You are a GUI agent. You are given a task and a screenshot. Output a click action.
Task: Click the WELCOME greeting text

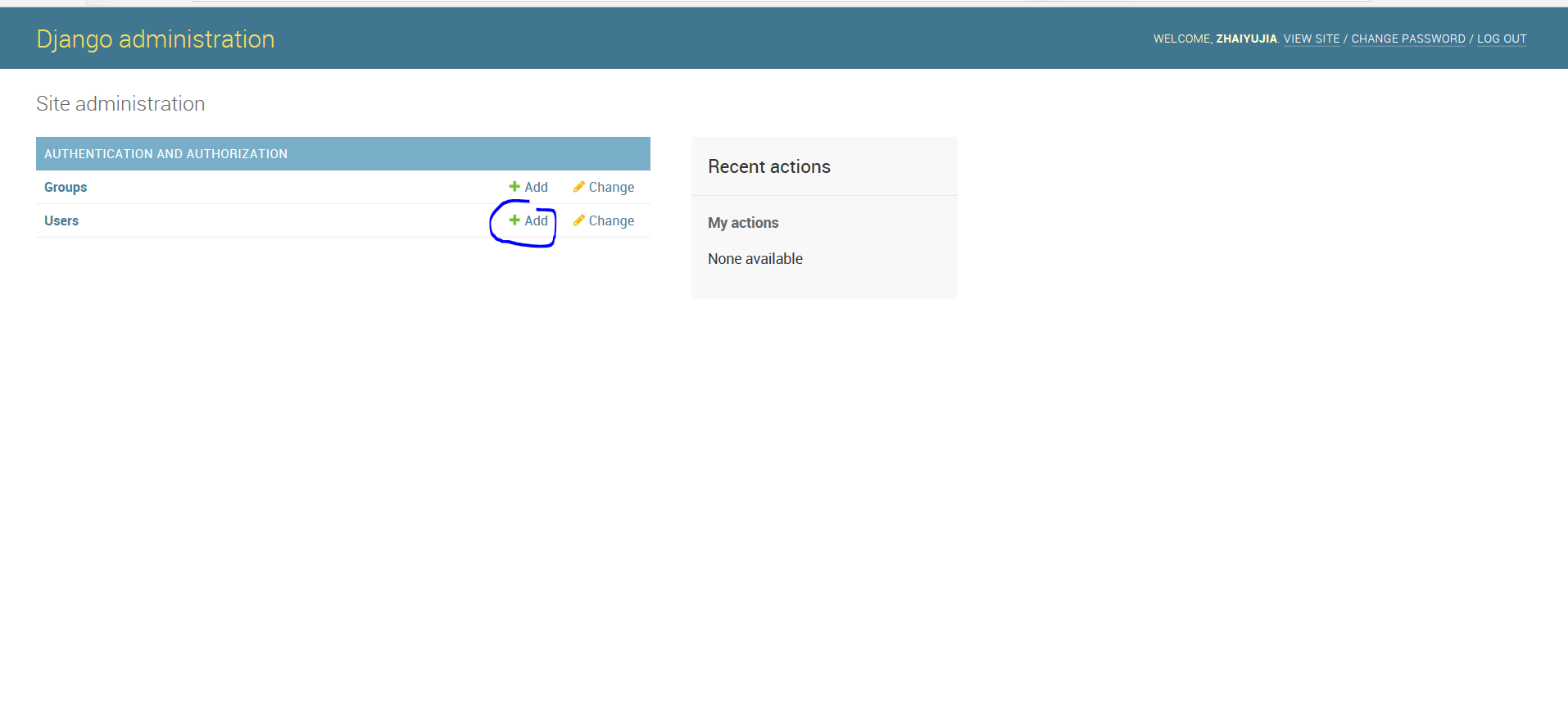pyautogui.click(x=1182, y=39)
